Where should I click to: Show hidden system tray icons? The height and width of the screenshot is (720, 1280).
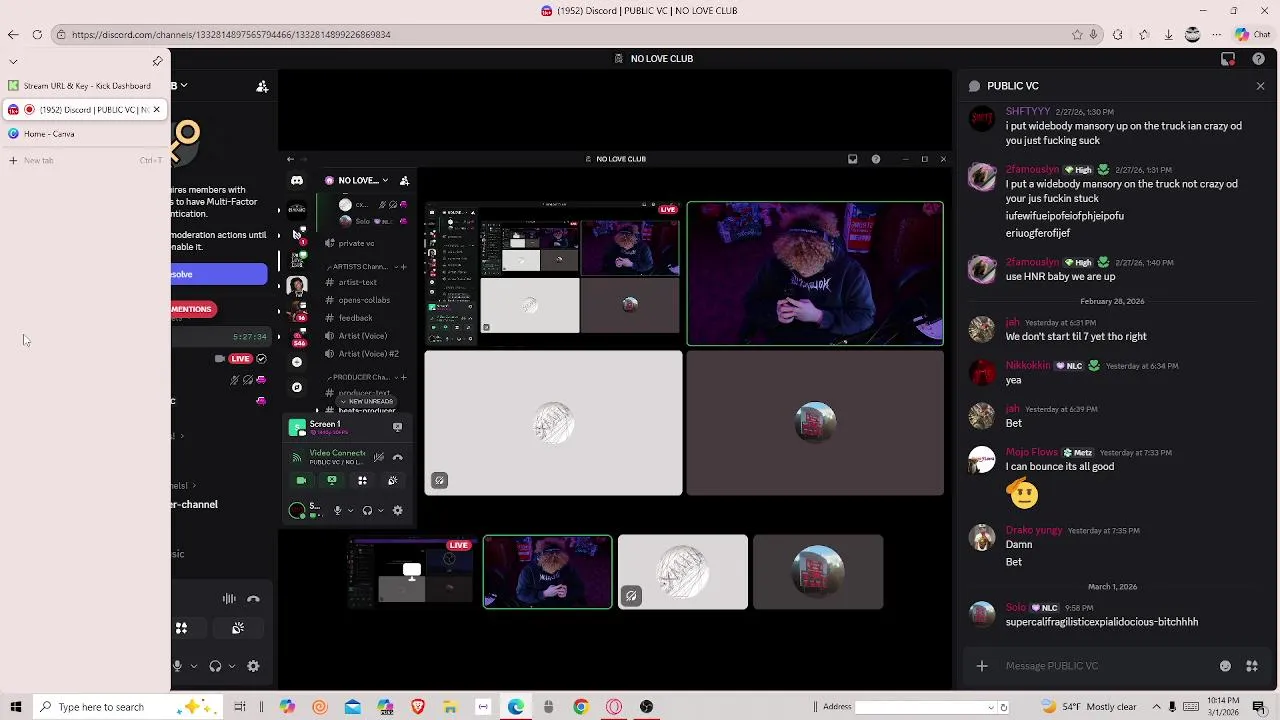(x=1156, y=707)
